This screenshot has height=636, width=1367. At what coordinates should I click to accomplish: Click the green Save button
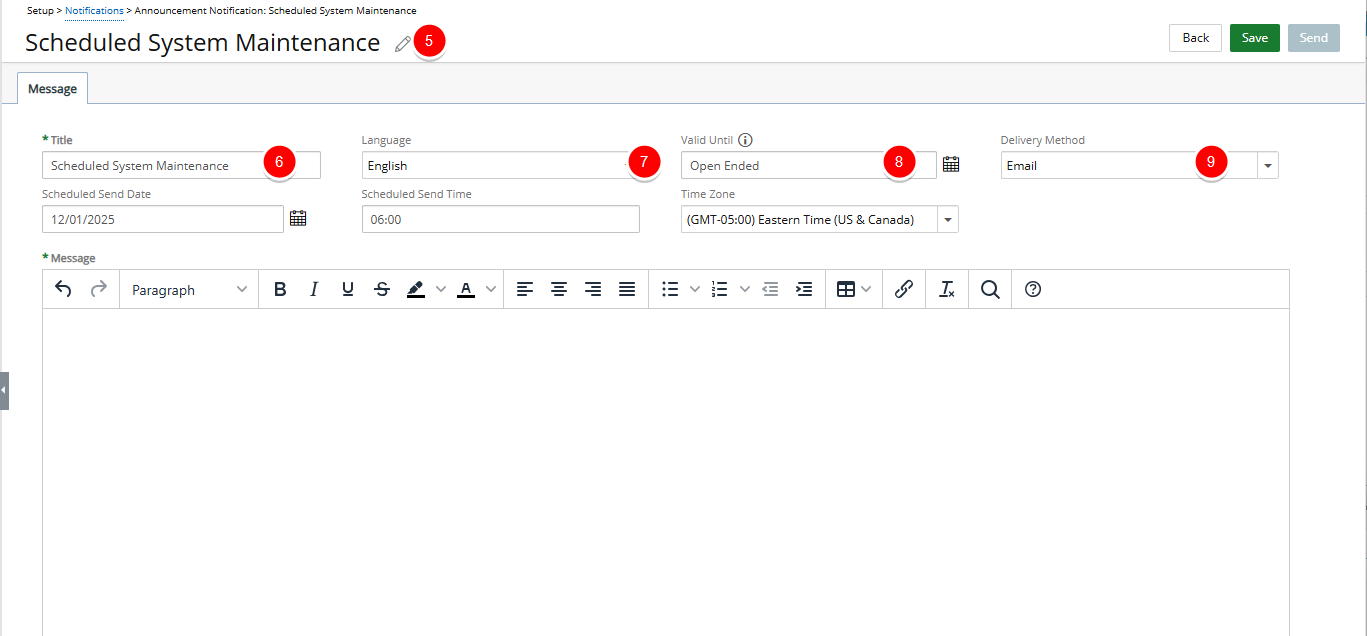click(x=1254, y=38)
